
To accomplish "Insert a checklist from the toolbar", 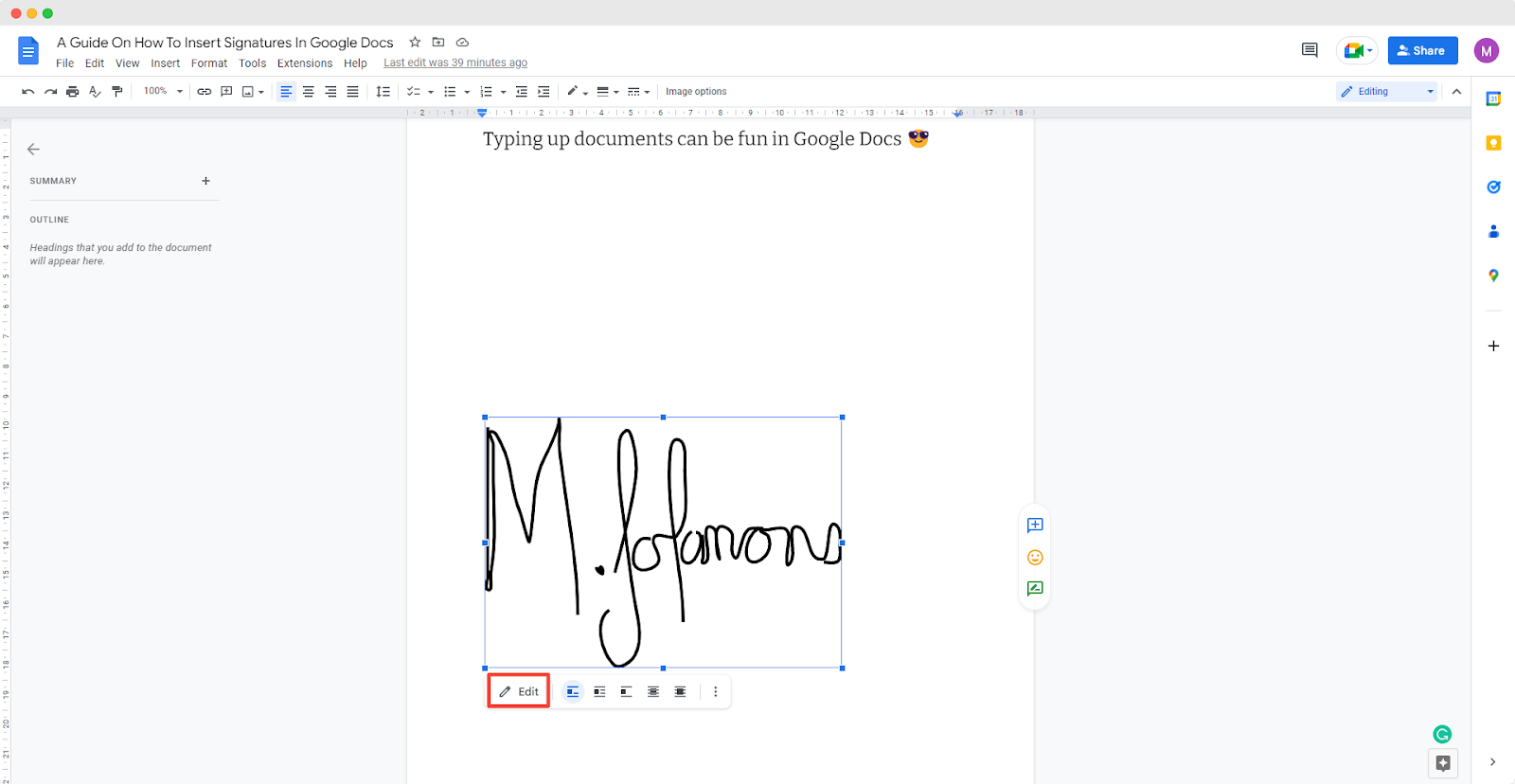I will pos(413,92).
